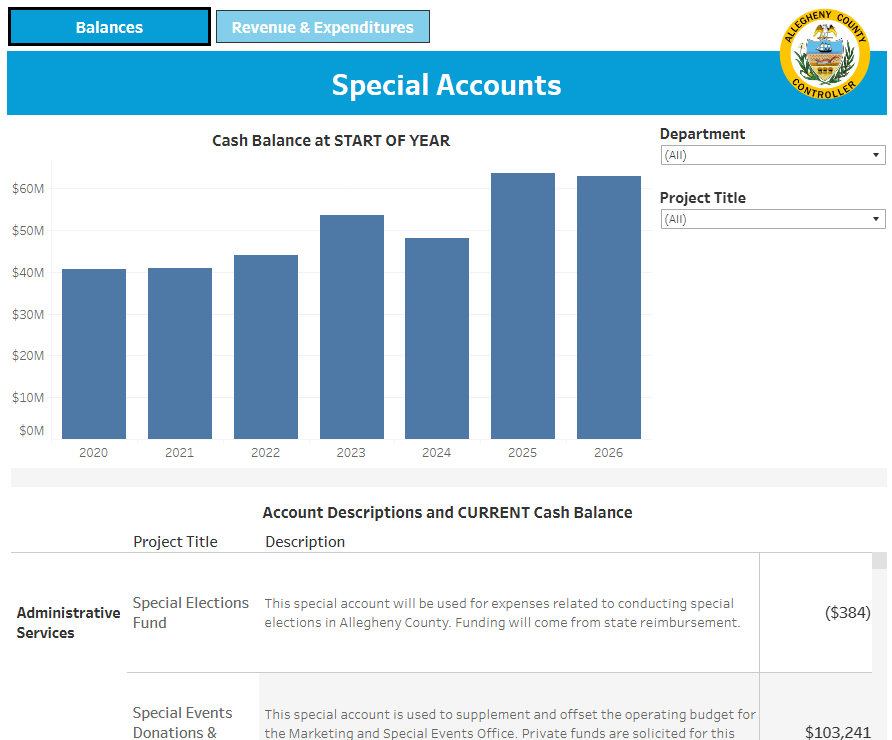Image resolution: width=892 pixels, height=740 pixels.
Task: Switch to the Balances tab
Action: click(x=109, y=27)
